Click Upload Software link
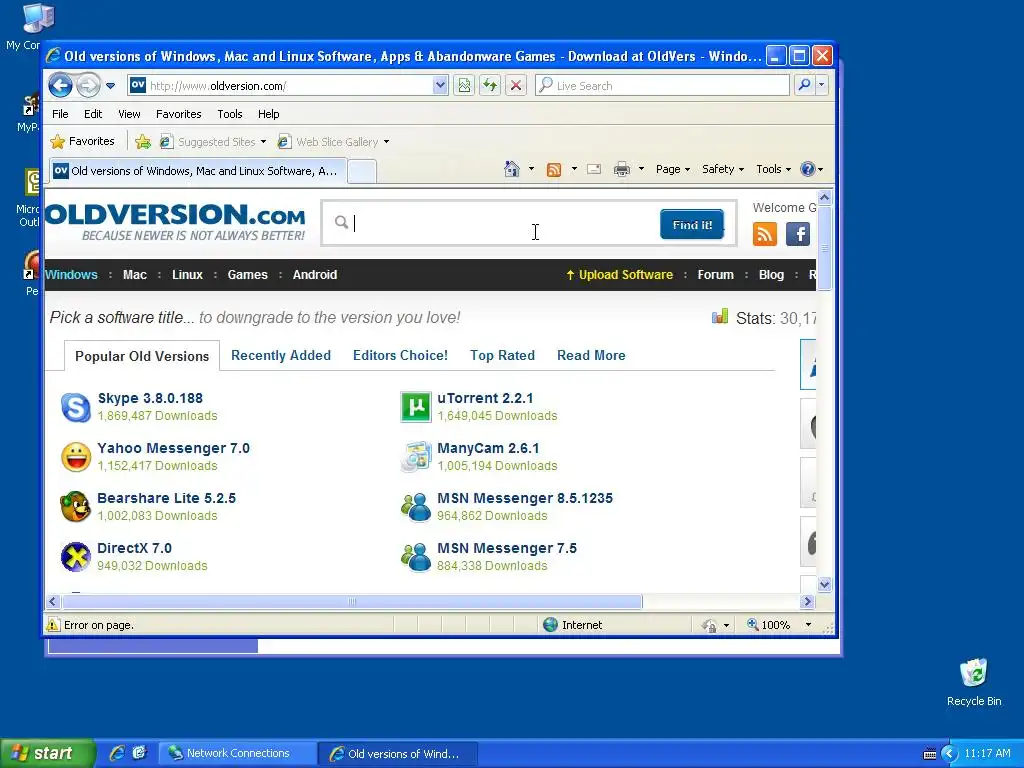 [x=620, y=275]
